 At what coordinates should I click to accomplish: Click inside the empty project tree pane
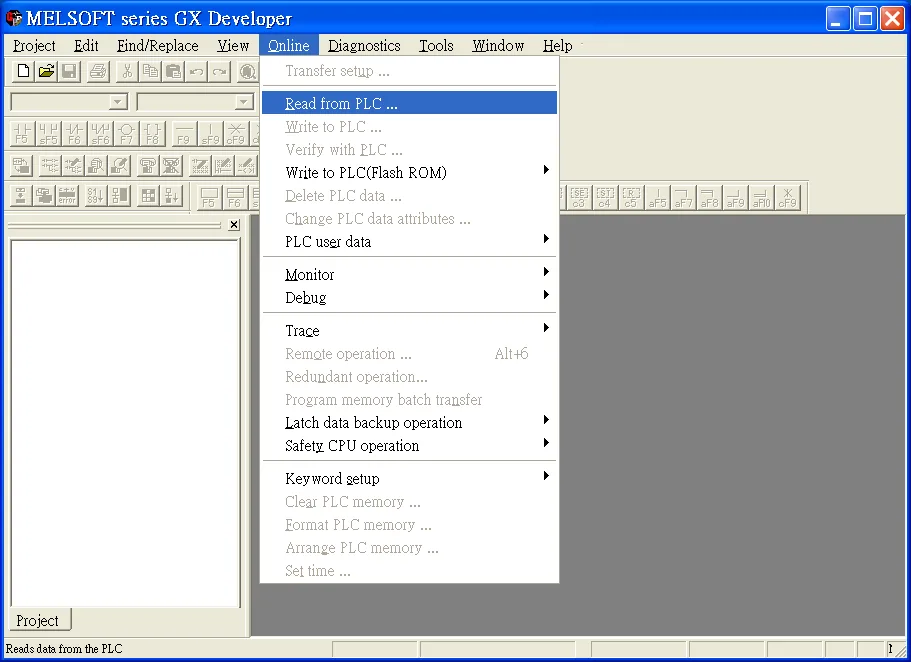(x=125, y=423)
